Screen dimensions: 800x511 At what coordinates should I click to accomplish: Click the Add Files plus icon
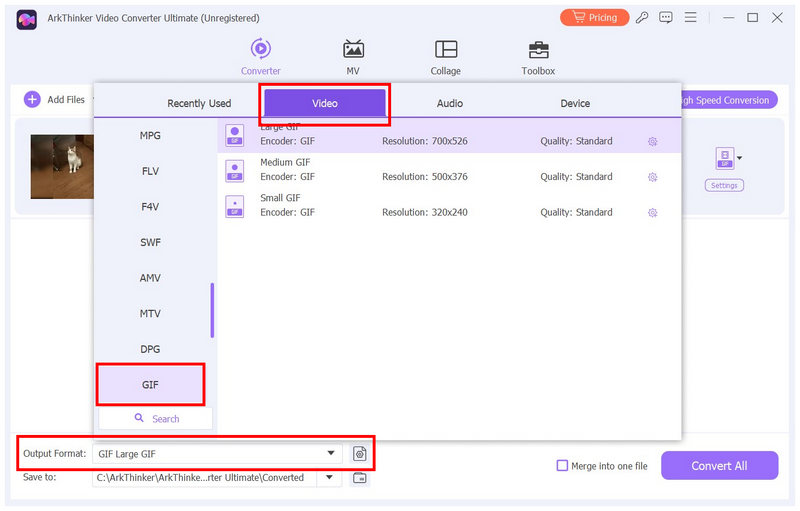32,99
